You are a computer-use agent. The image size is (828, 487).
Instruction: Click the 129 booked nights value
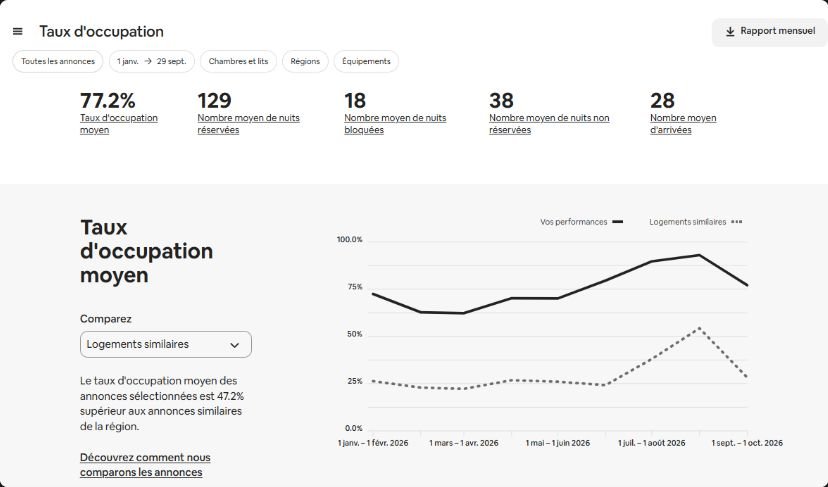pyautogui.click(x=214, y=100)
